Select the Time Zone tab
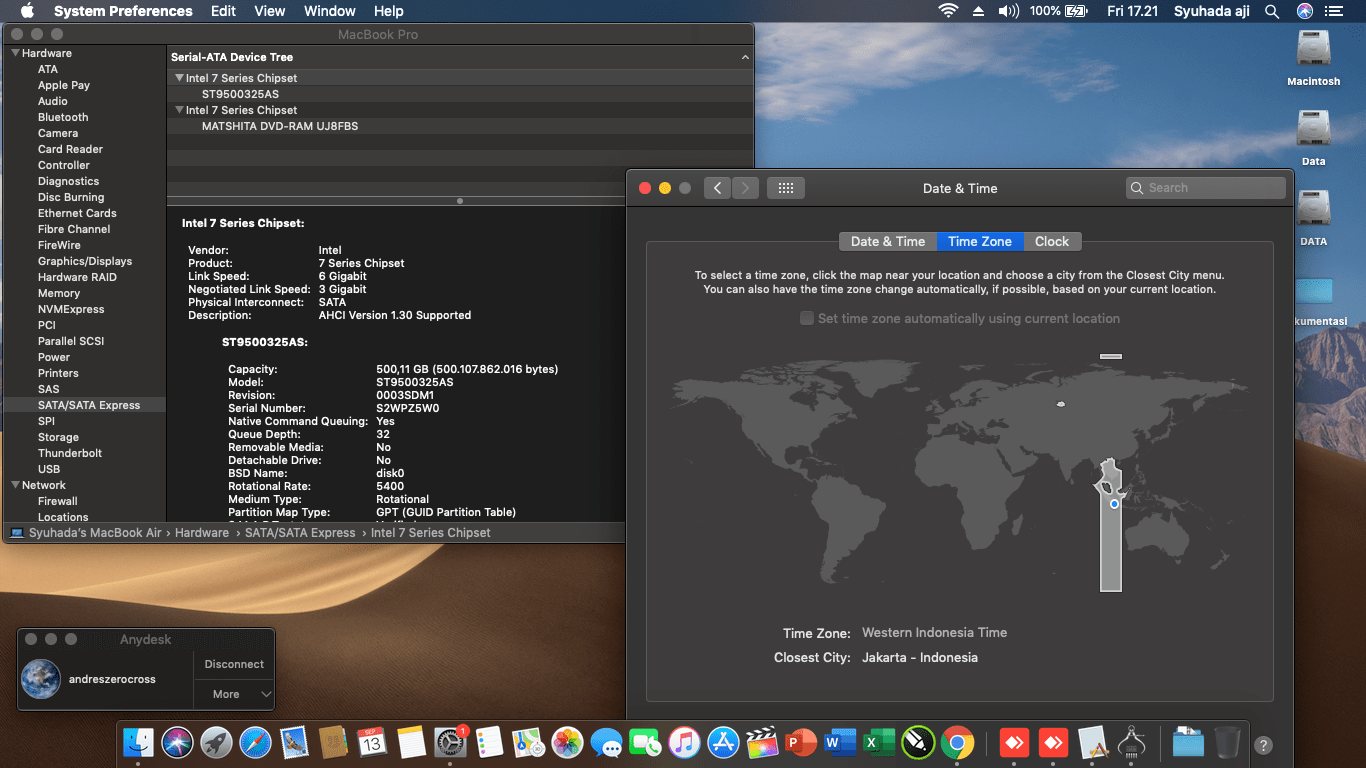The image size is (1366, 768). 980,241
